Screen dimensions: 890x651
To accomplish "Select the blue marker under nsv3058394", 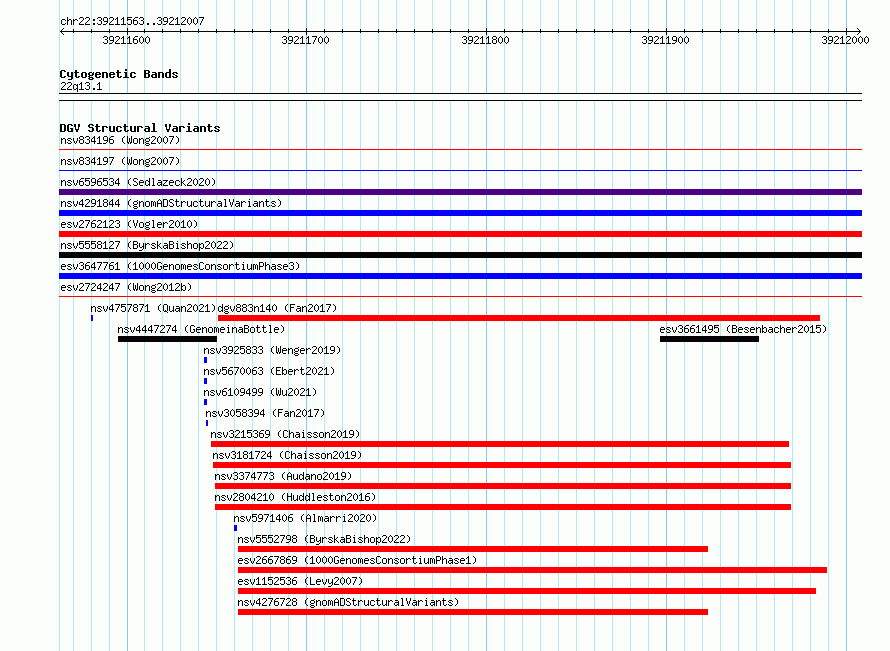I will (207, 423).
